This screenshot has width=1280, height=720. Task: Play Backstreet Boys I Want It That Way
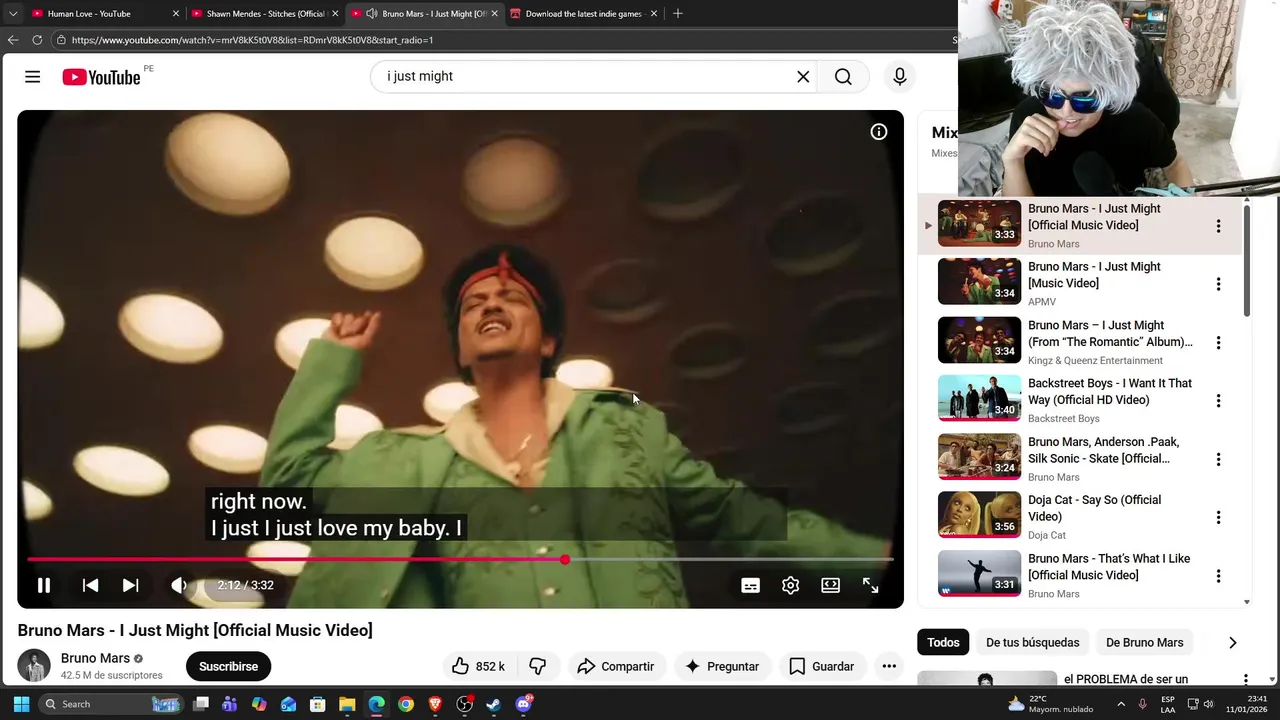[x=979, y=398]
